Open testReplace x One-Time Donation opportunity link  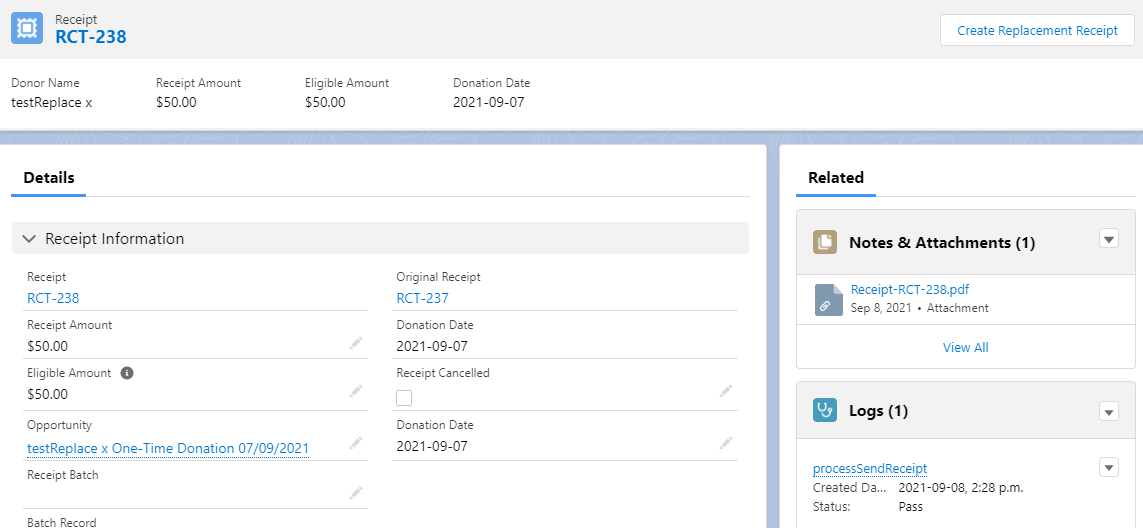tap(168, 449)
